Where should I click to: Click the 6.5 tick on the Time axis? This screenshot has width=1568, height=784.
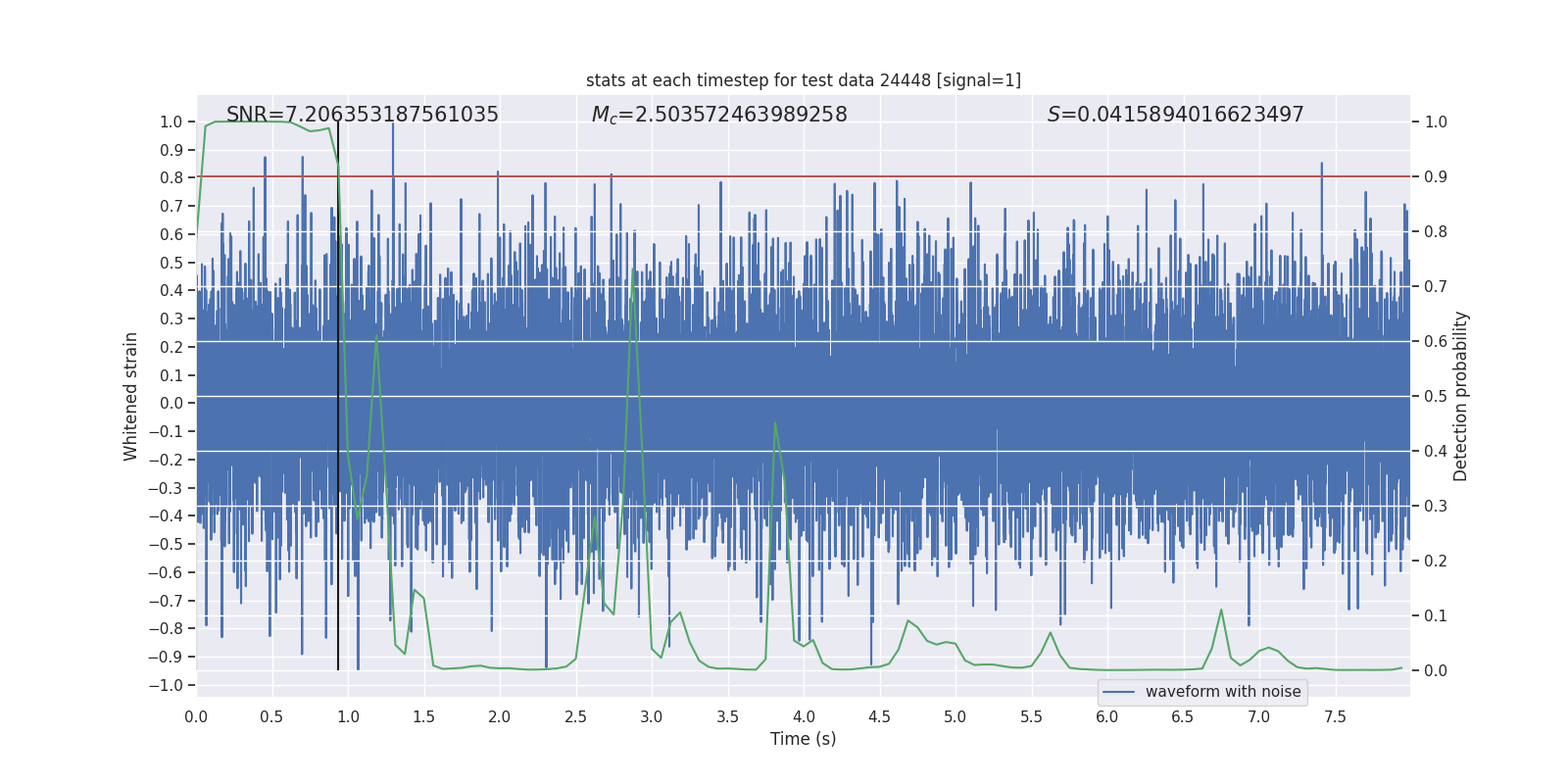[1183, 716]
